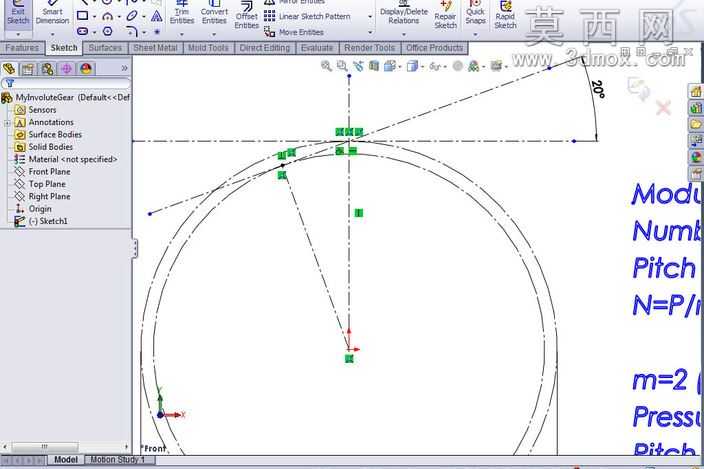Open Display/Delete Relations dropdown arrow
The width and height of the screenshot is (704, 469).
point(404,34)
